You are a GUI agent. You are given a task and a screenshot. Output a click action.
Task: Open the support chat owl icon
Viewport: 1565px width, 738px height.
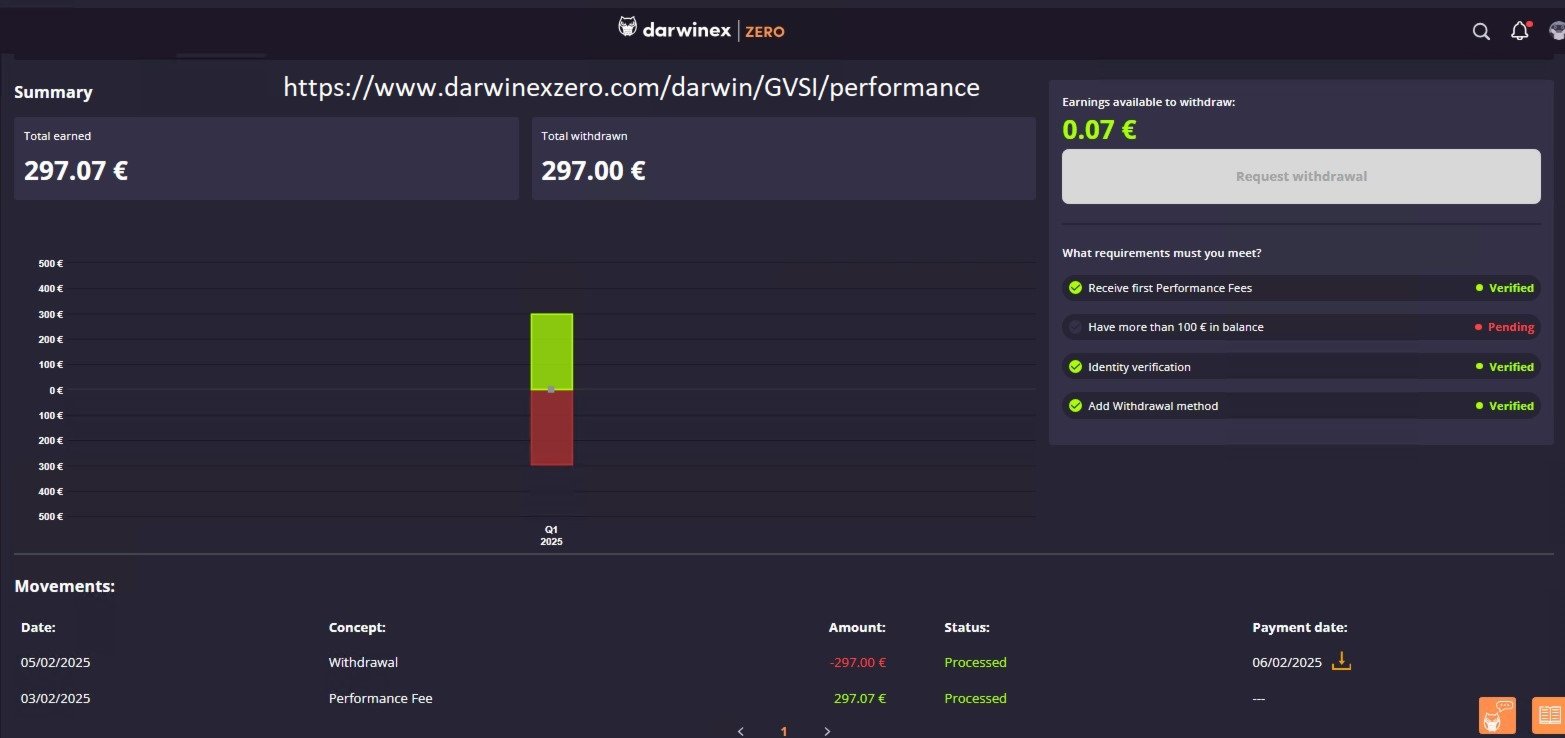pos(1497,716)
